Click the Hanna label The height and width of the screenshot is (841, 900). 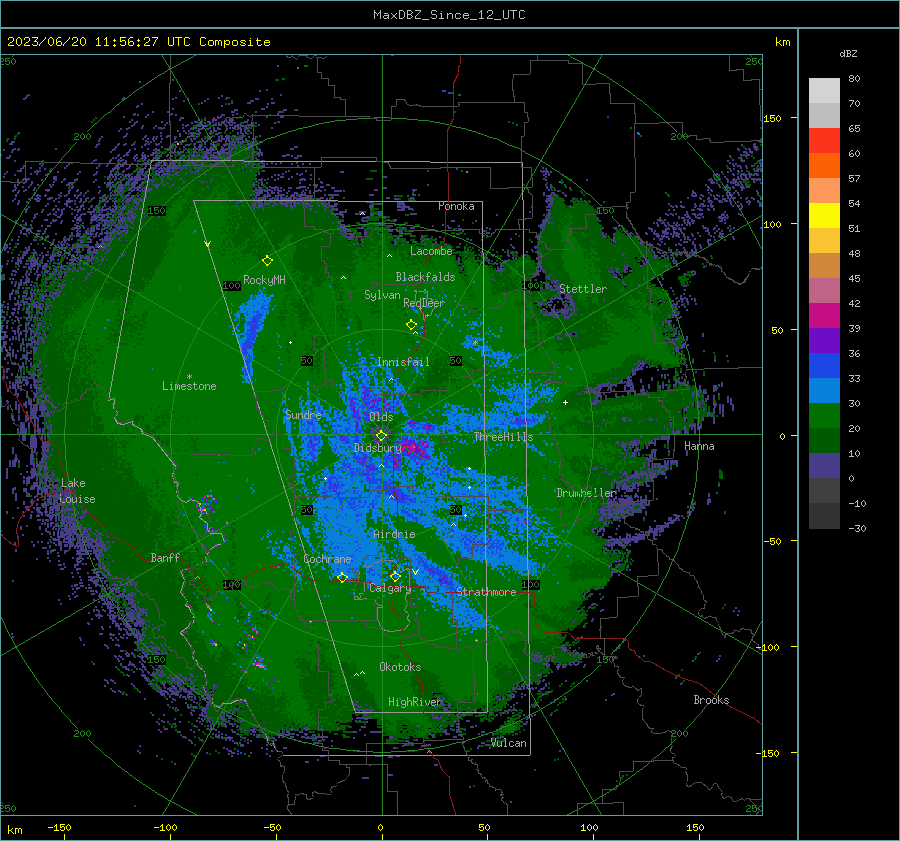(699, 446)
